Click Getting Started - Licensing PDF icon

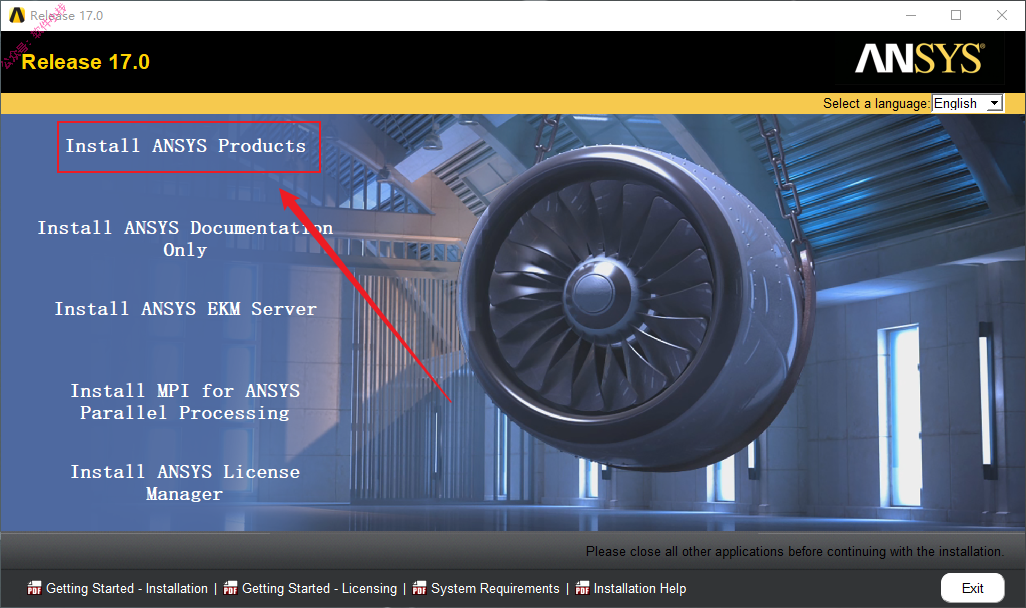click(x=230, y=588)
